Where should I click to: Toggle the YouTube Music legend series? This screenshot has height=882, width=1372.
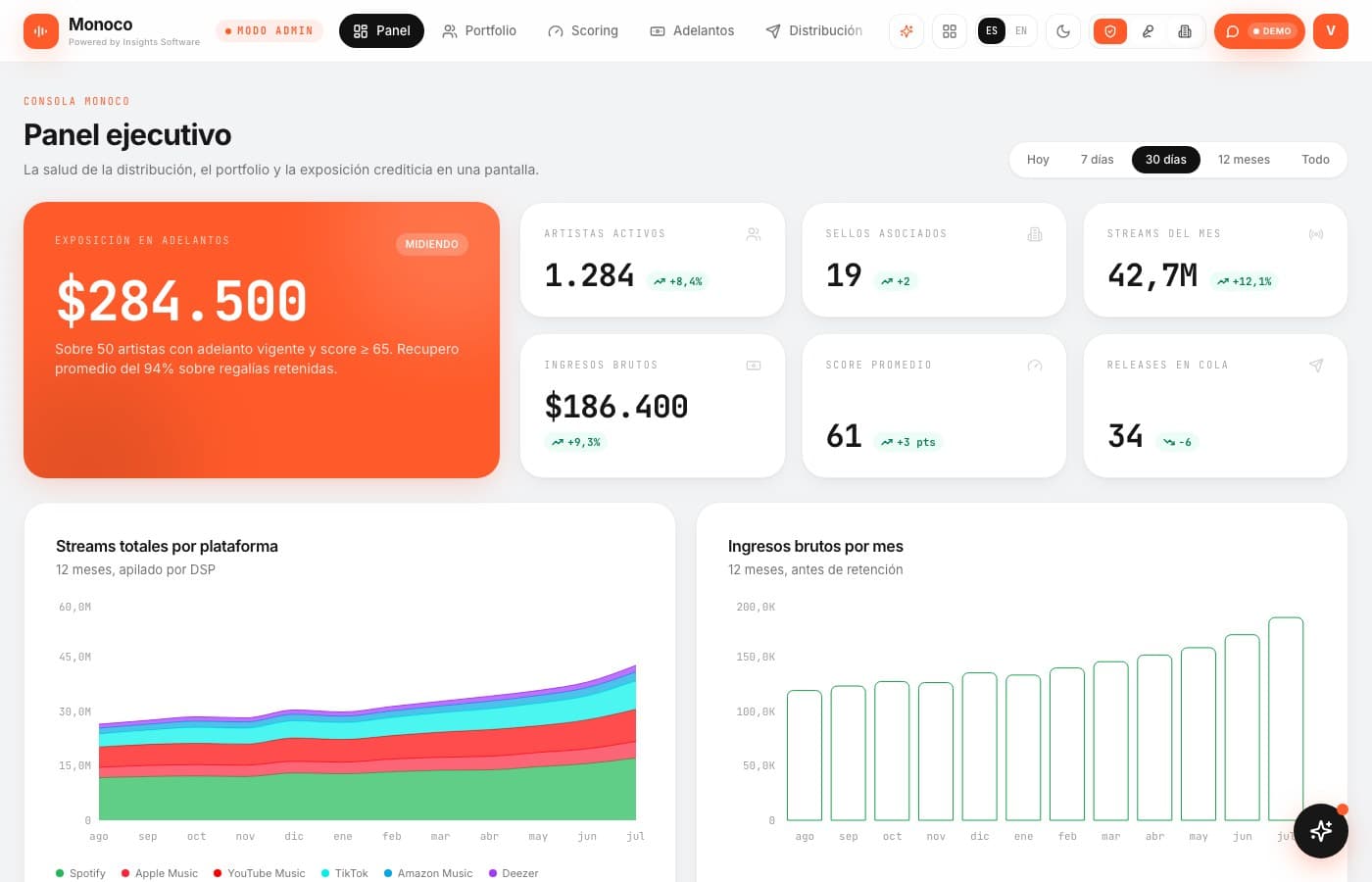(260, 873)
